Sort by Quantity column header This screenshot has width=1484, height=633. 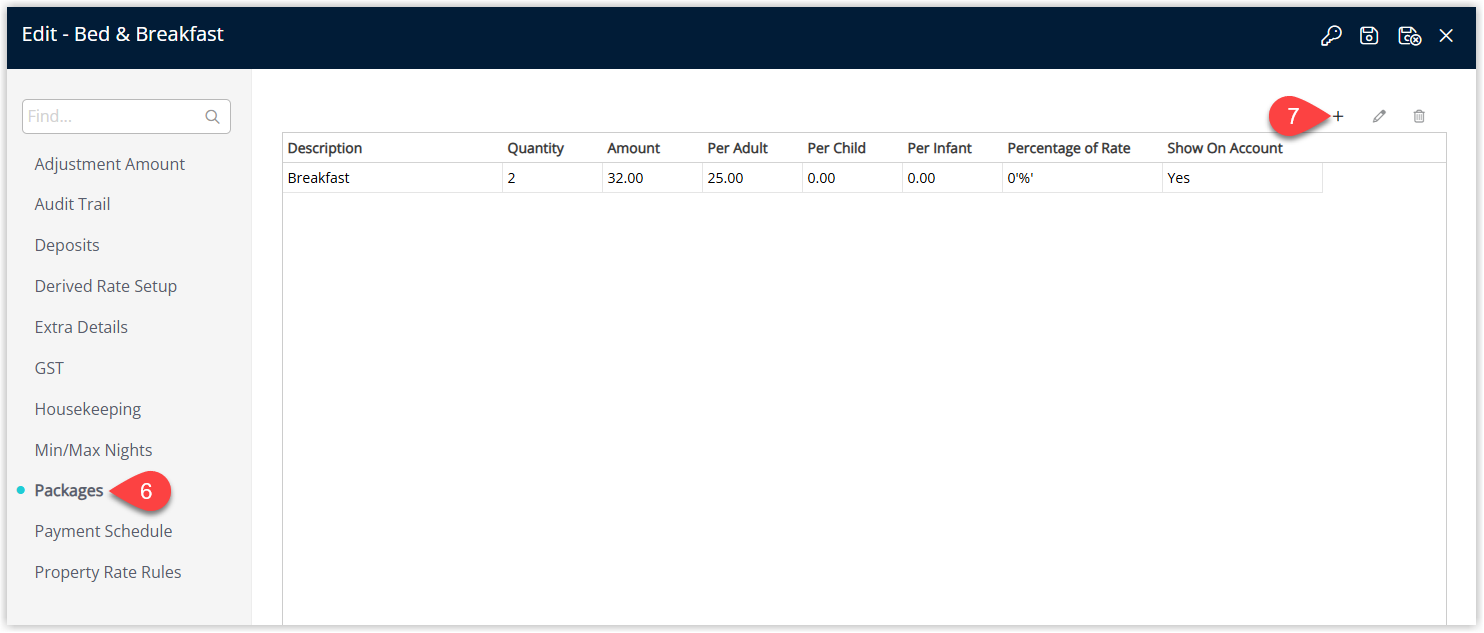tap(552, 148)
